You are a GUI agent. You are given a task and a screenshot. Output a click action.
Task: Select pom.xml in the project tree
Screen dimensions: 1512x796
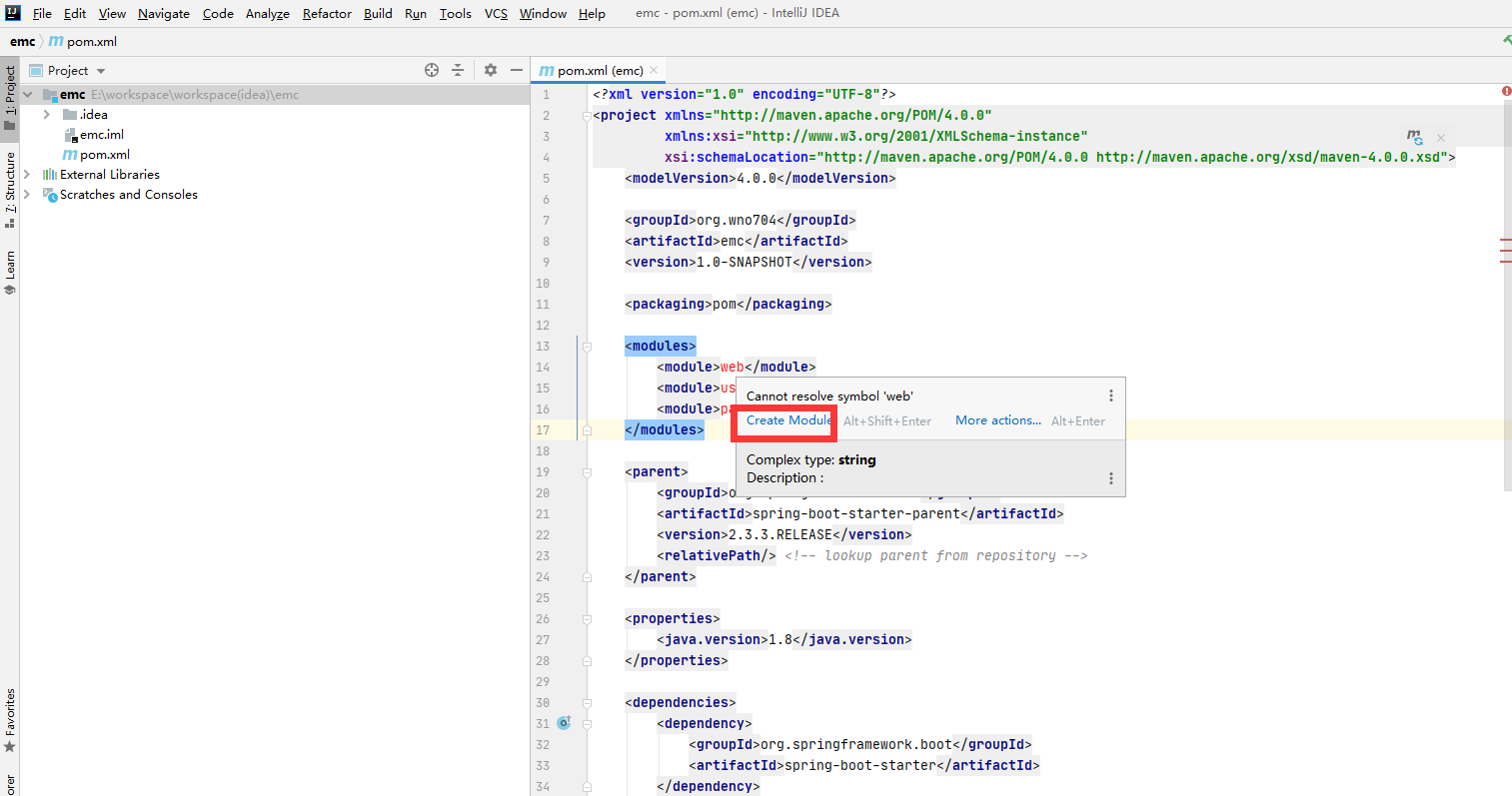pyautogui.click(x=105, y=155)
